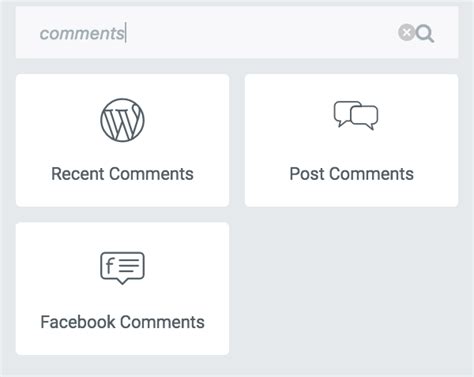Choose the Facebook Comments widget label

coord(122,322)
